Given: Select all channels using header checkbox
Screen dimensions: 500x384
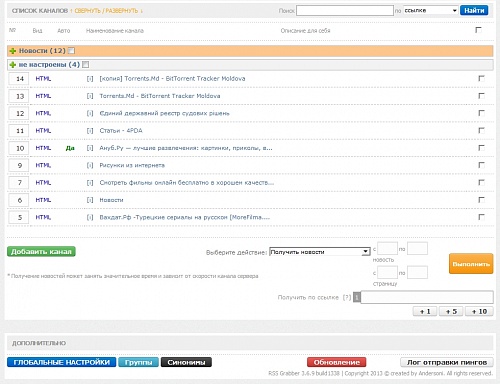Looking at the screenshot, I should (x=478, y=30).
